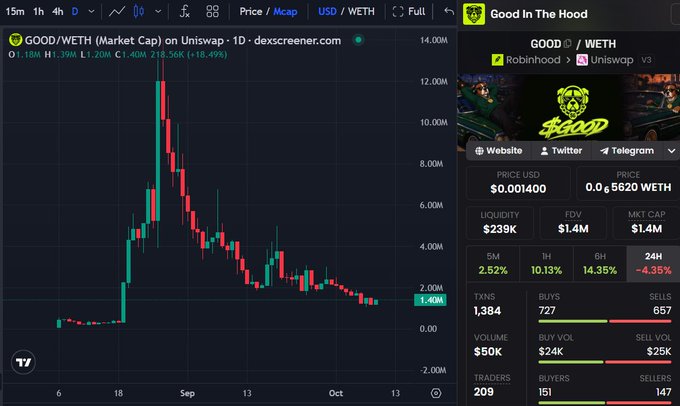Click the GOOD logo in chart legend
This screenshot has height=406, width=680.
click(x=16, y=40)
